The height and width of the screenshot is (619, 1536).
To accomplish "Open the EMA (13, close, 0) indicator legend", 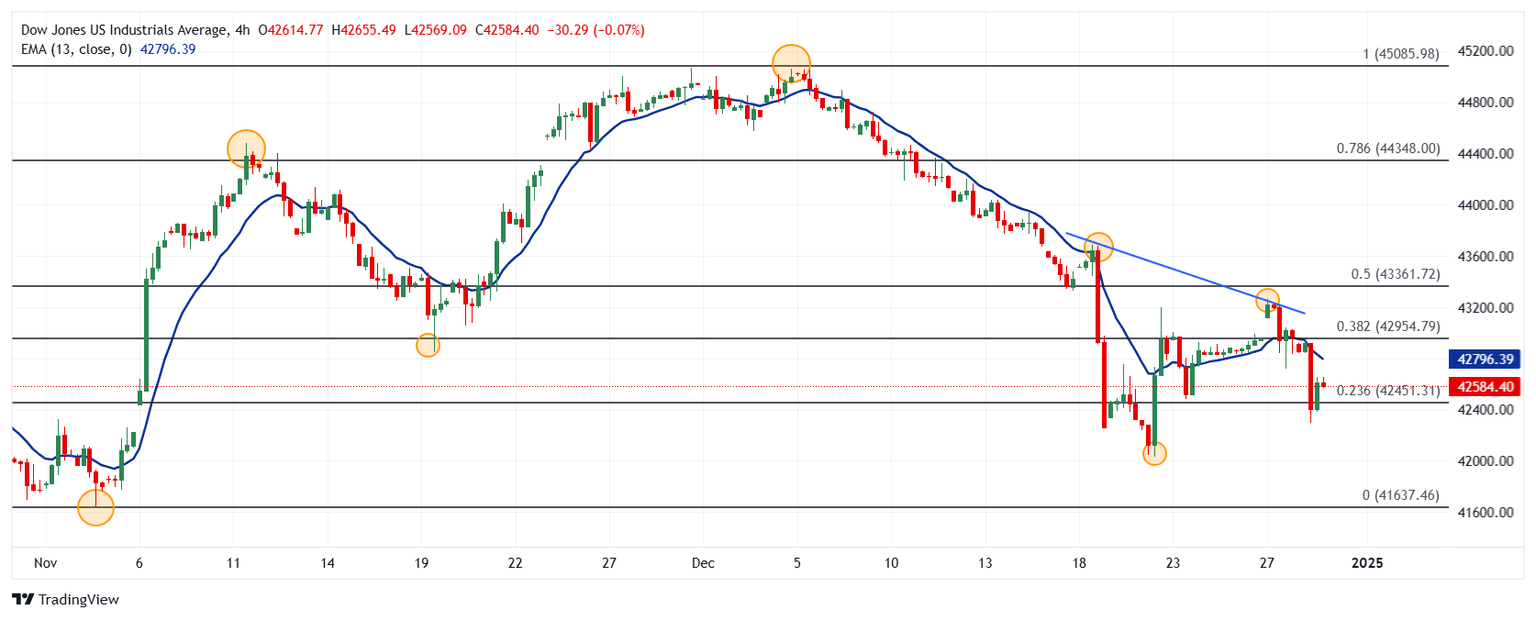I will [x=75, y=48].
